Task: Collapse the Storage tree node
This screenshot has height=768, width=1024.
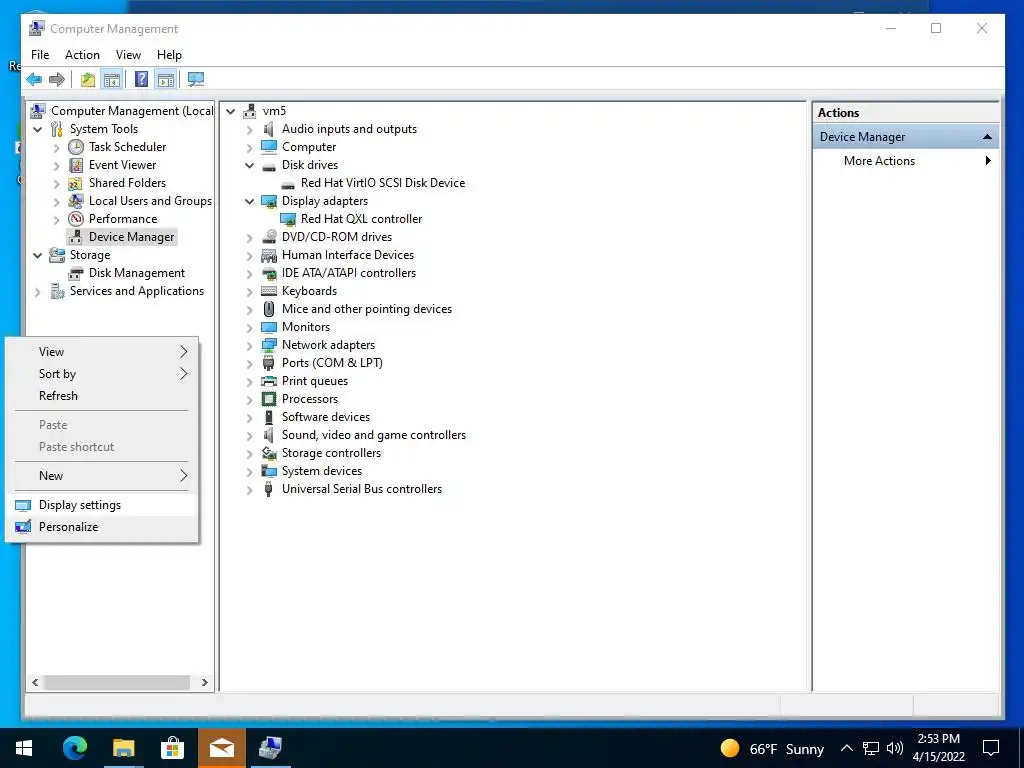Action: pos(38,255)
